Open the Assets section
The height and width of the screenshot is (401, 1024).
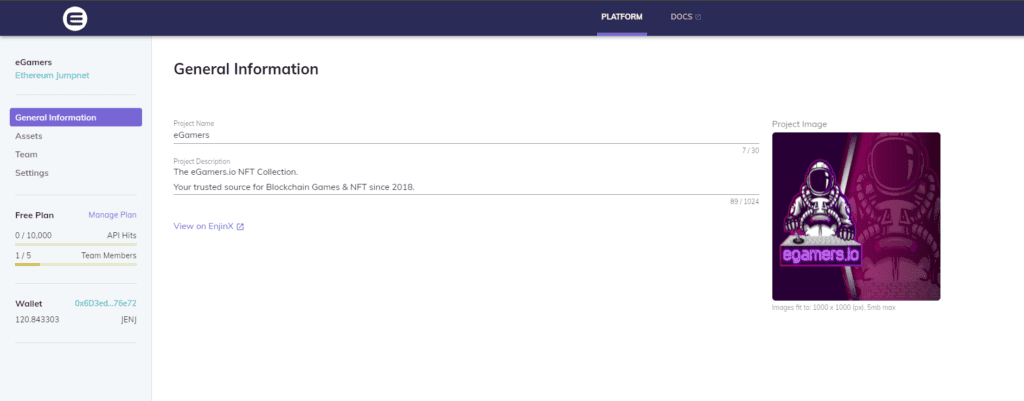coord(29,136)
